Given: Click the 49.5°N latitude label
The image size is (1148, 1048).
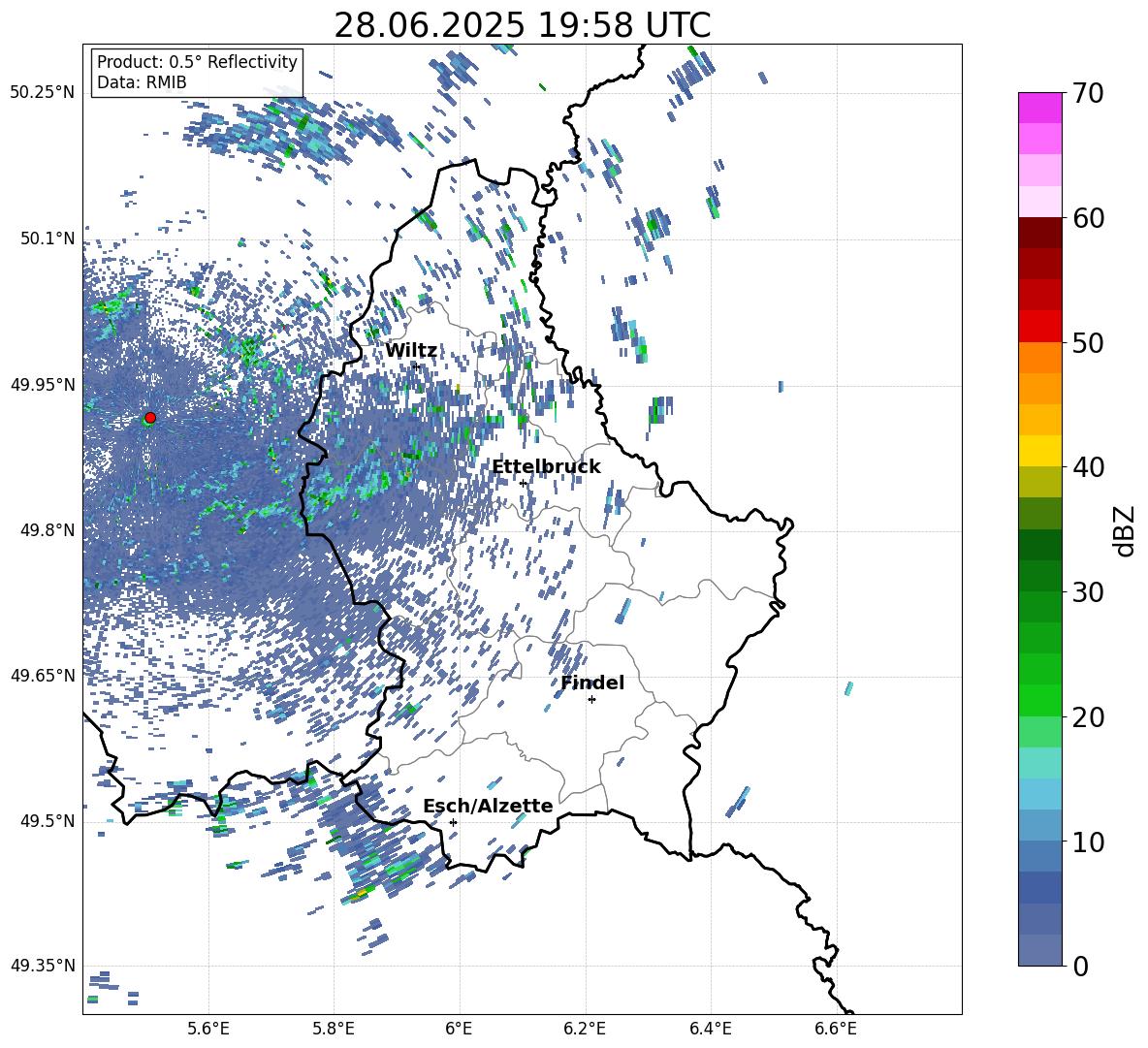Looking at the screenshot, I should pyautogui.click(x=48, y=820).
